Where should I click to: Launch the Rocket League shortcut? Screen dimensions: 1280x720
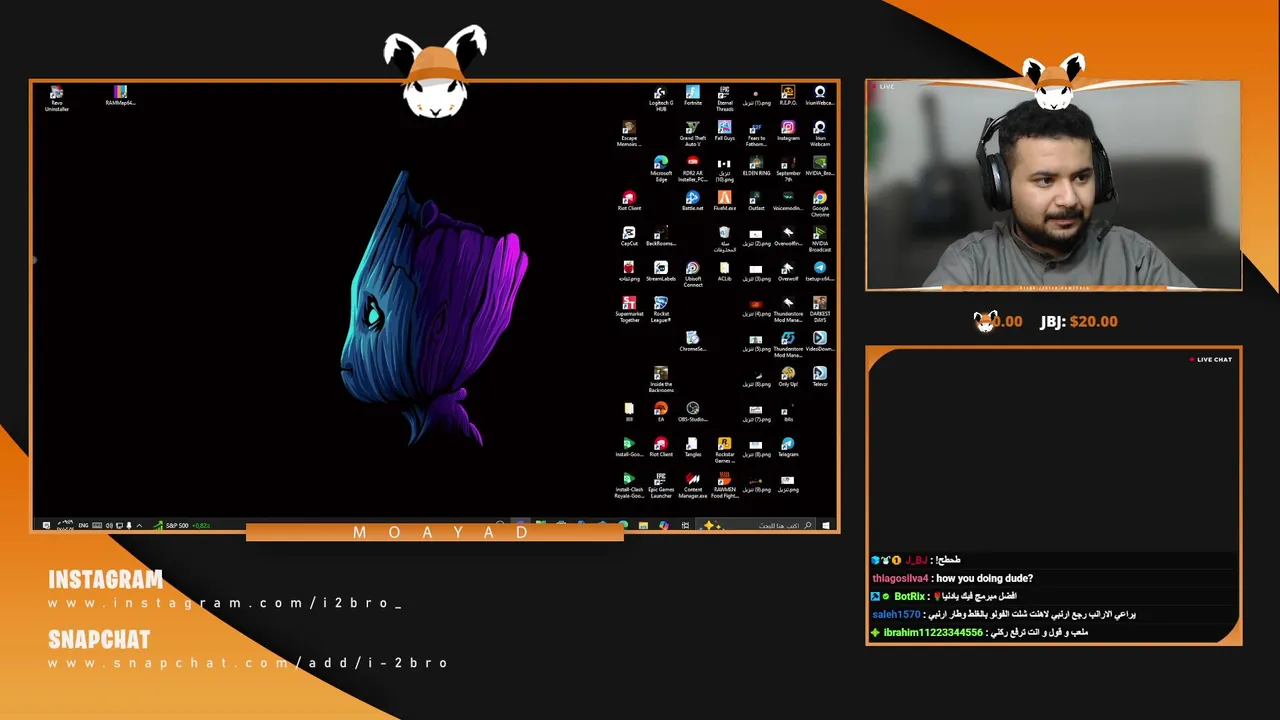point(661,309)
